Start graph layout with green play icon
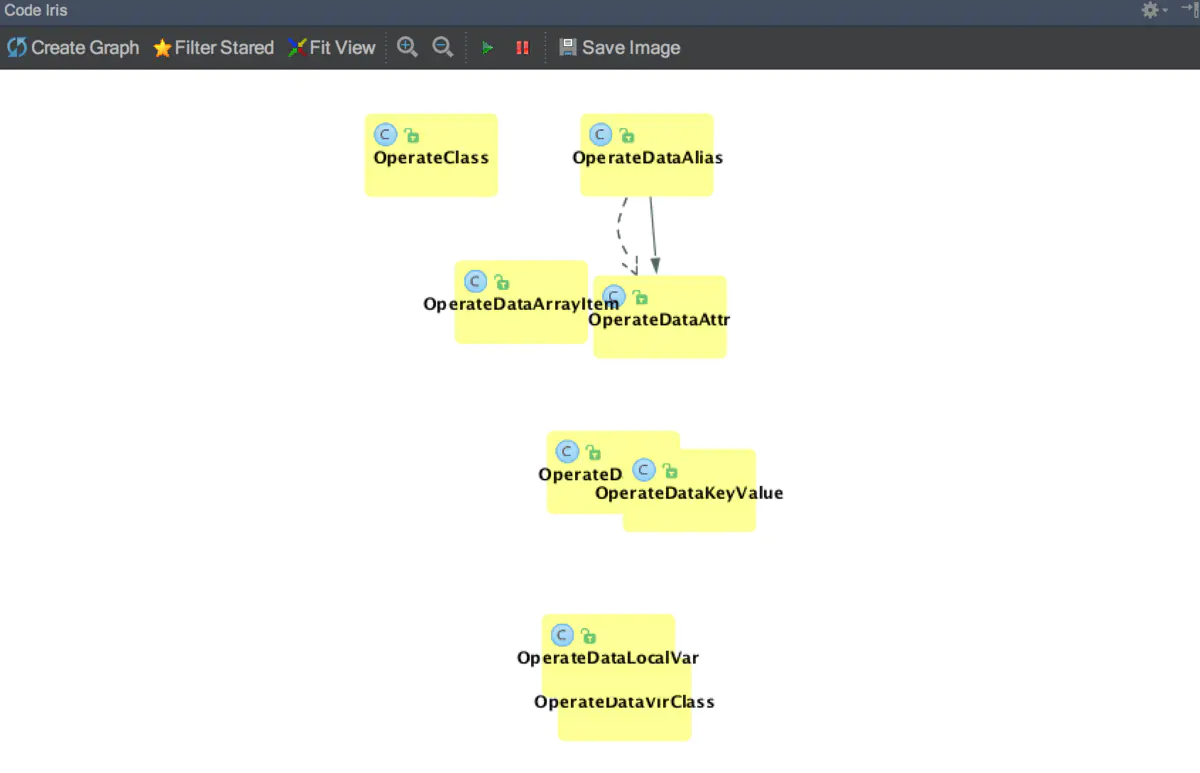This screenshot has width=1200, height=773. (x=487, y=47)
